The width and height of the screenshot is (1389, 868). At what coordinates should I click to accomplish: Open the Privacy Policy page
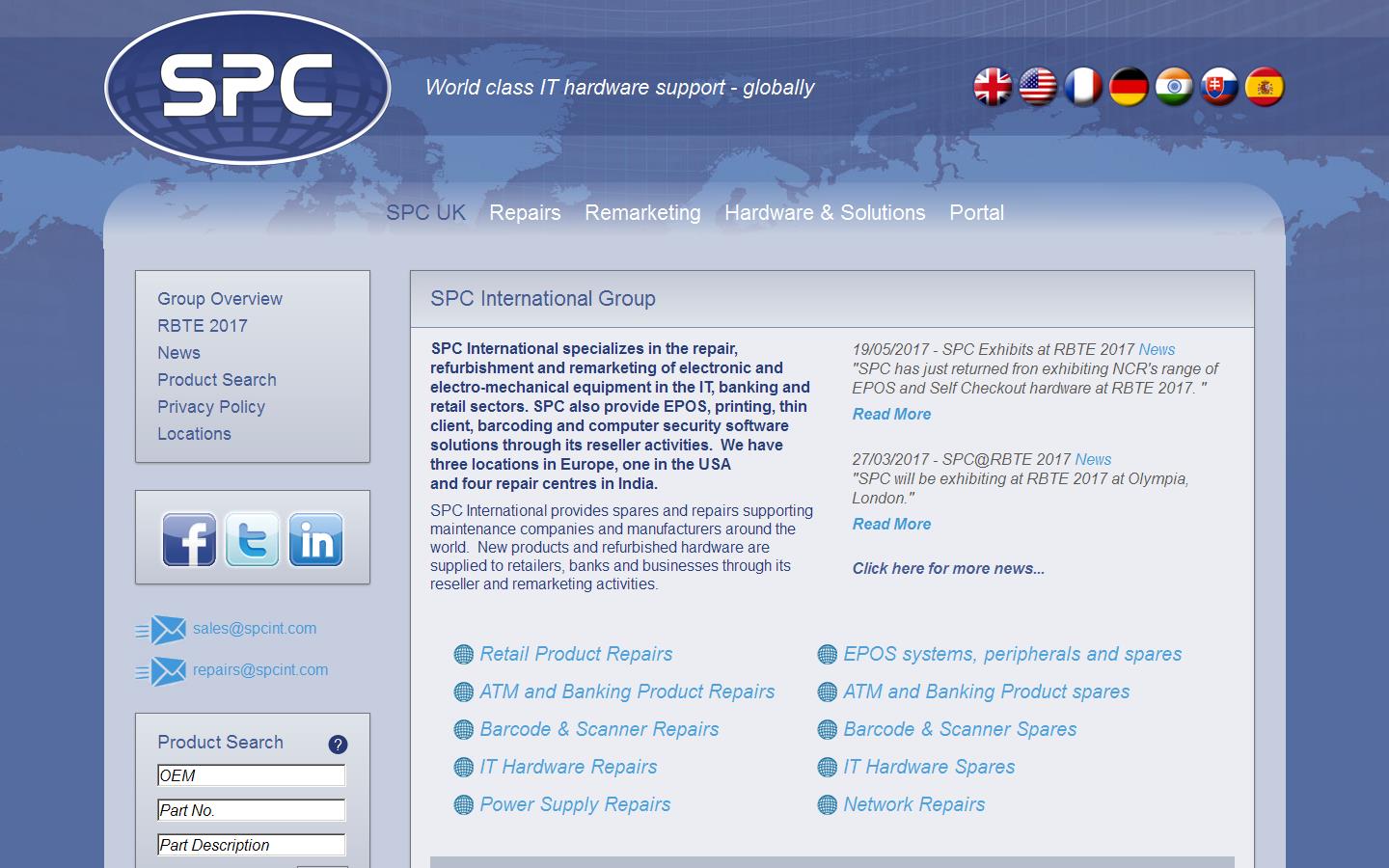pos(211,407)
